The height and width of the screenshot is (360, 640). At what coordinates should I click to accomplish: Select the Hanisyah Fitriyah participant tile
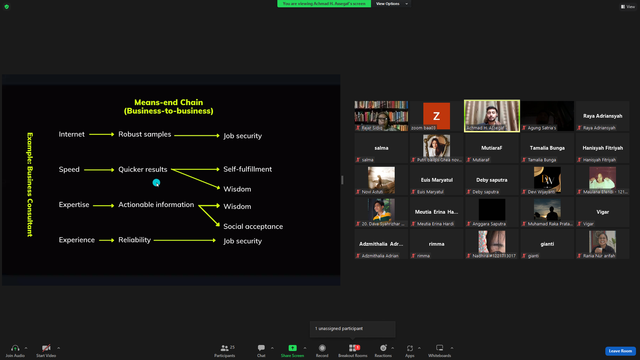click(602, 148)
